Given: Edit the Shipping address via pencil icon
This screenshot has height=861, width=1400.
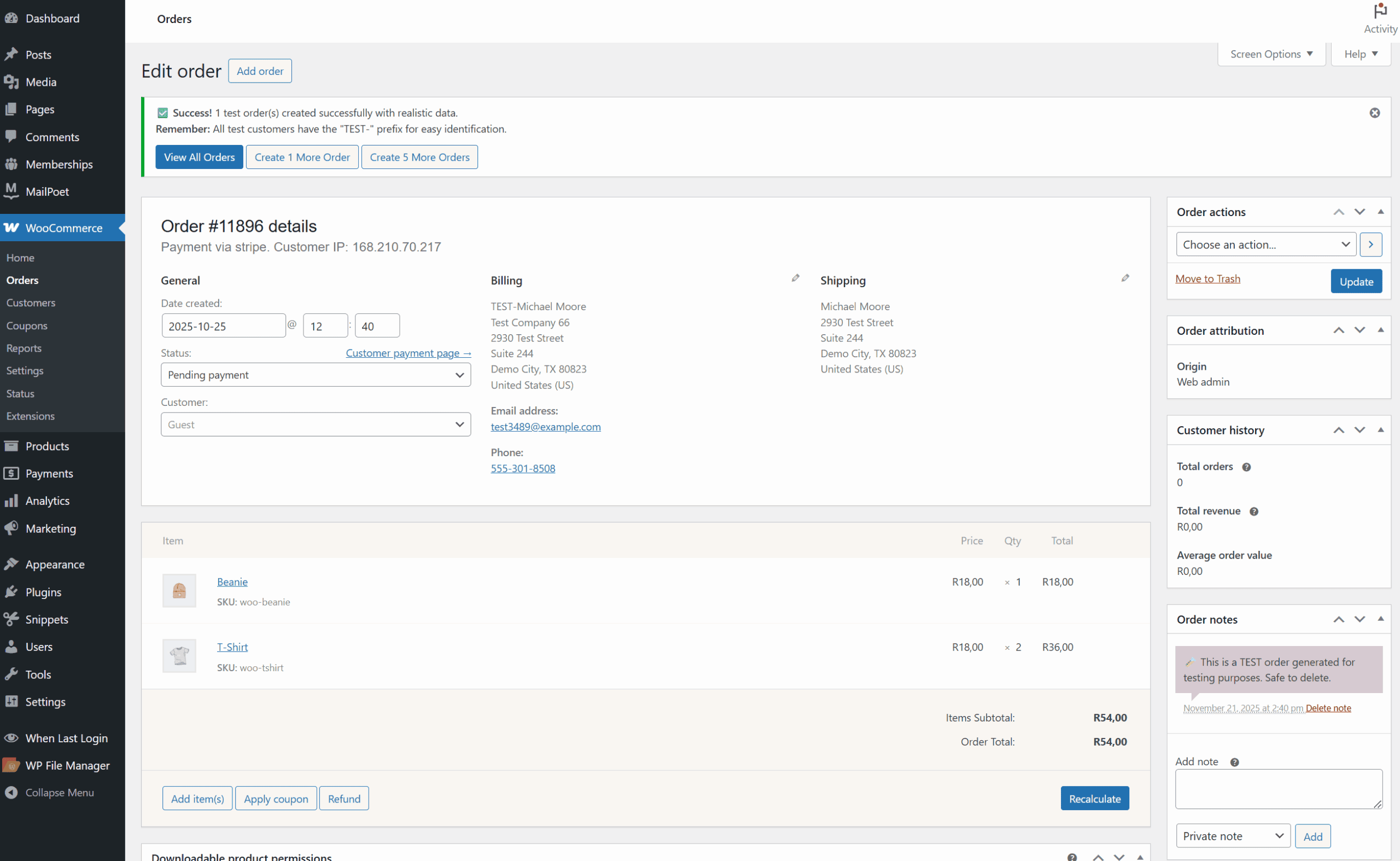Looking at the screenshot, I should 1125,278.
